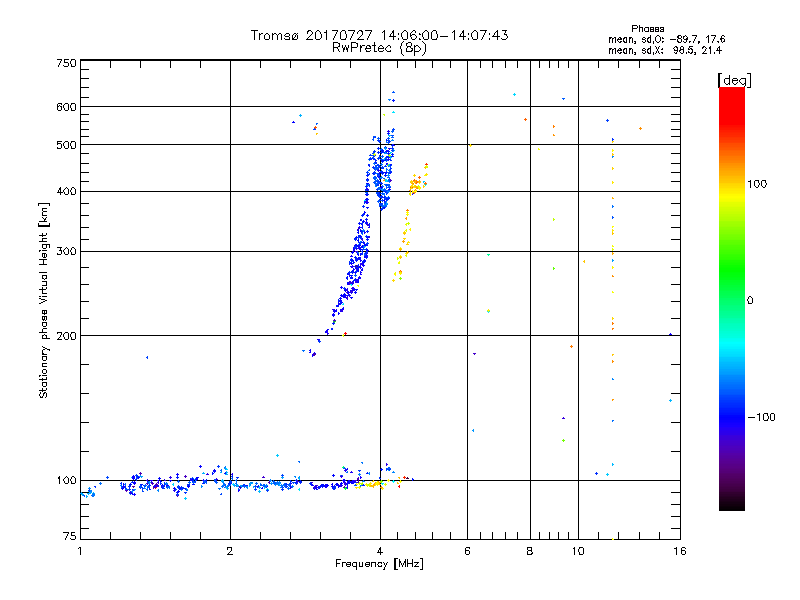Click the title "Tromsø 20170727 14:06:00-14:07:43"
The width and height of the screenshot is (800, 600).
coord(379,35)
